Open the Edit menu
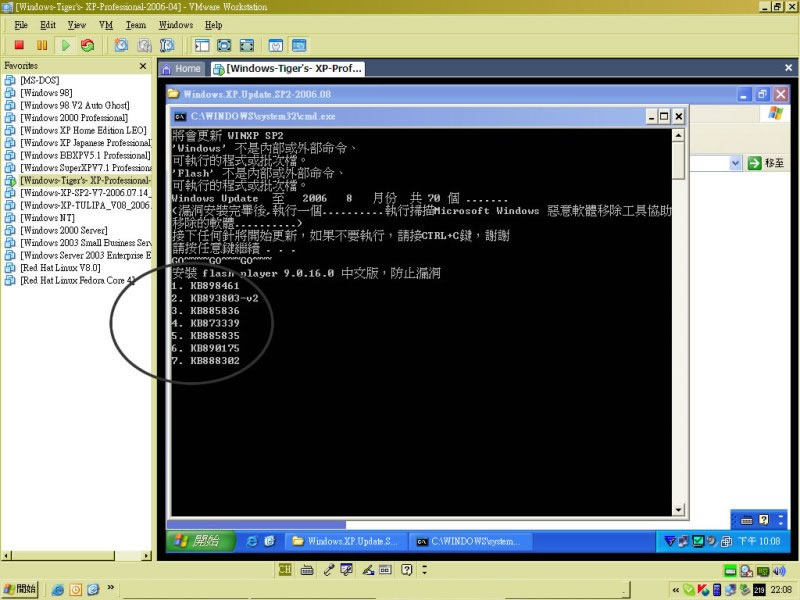The height and width of the screenshot is (600, 800). click(x=48, y=25)
